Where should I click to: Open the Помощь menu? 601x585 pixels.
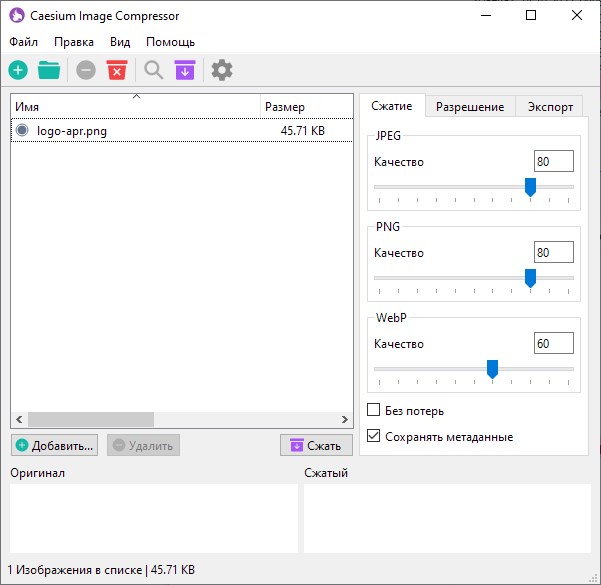pos(171,42)
